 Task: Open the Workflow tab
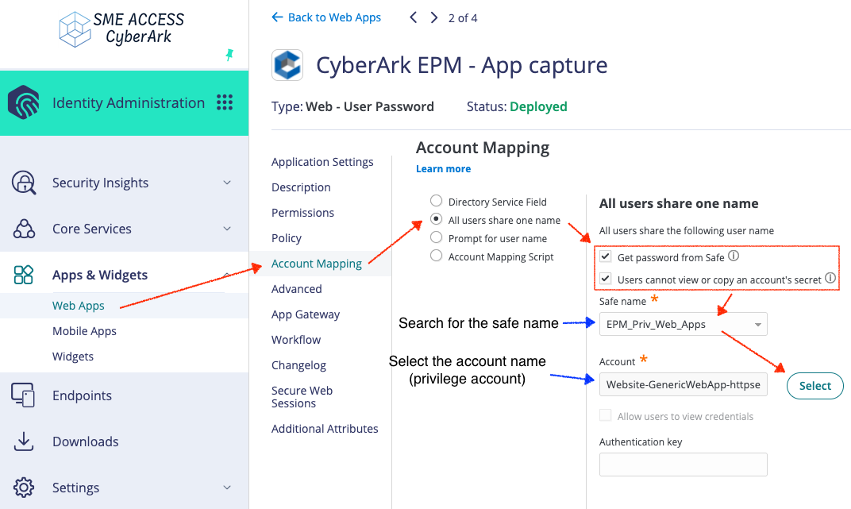(296, 340)
